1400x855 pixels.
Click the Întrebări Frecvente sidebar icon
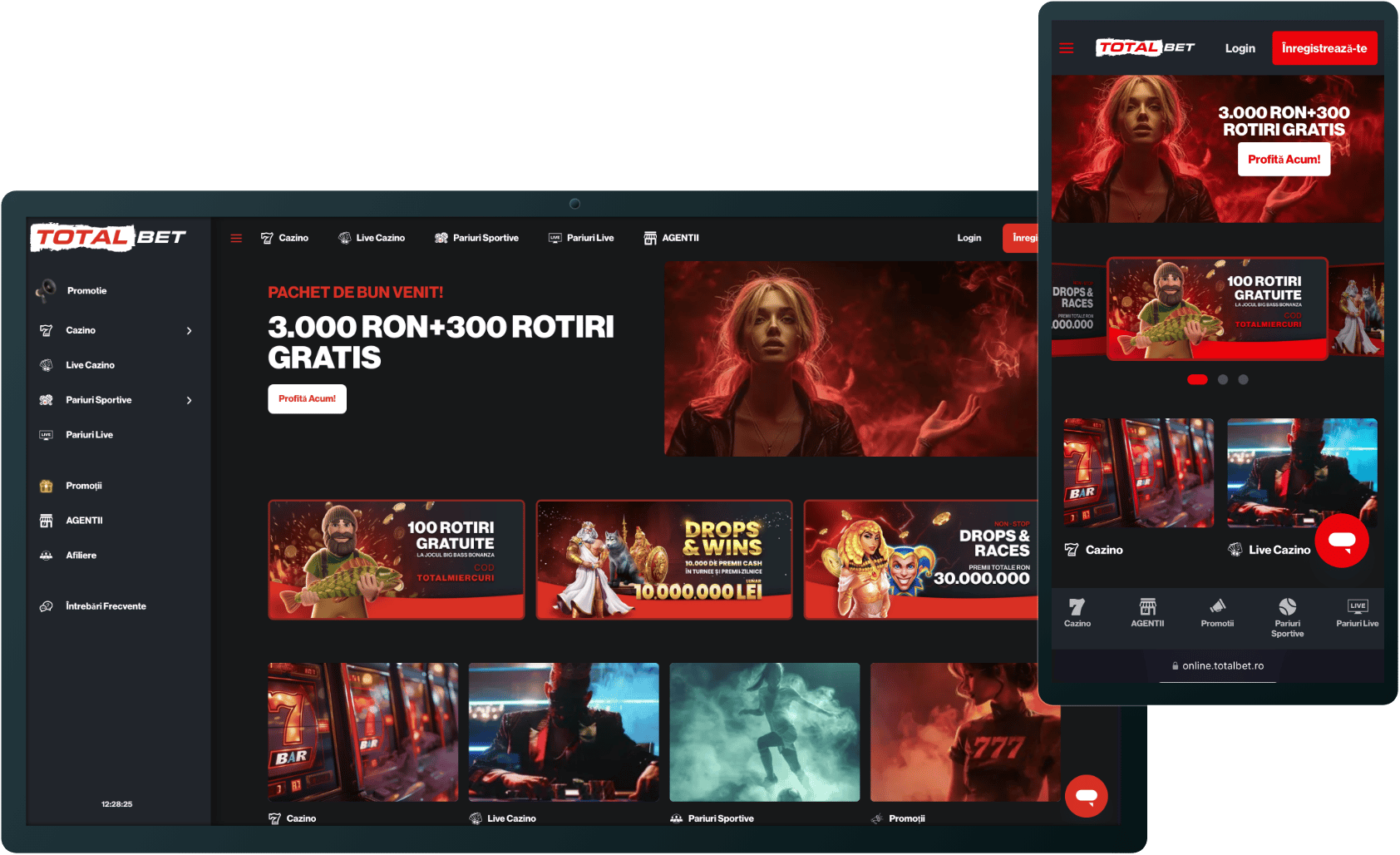click(x=47, y=606)
